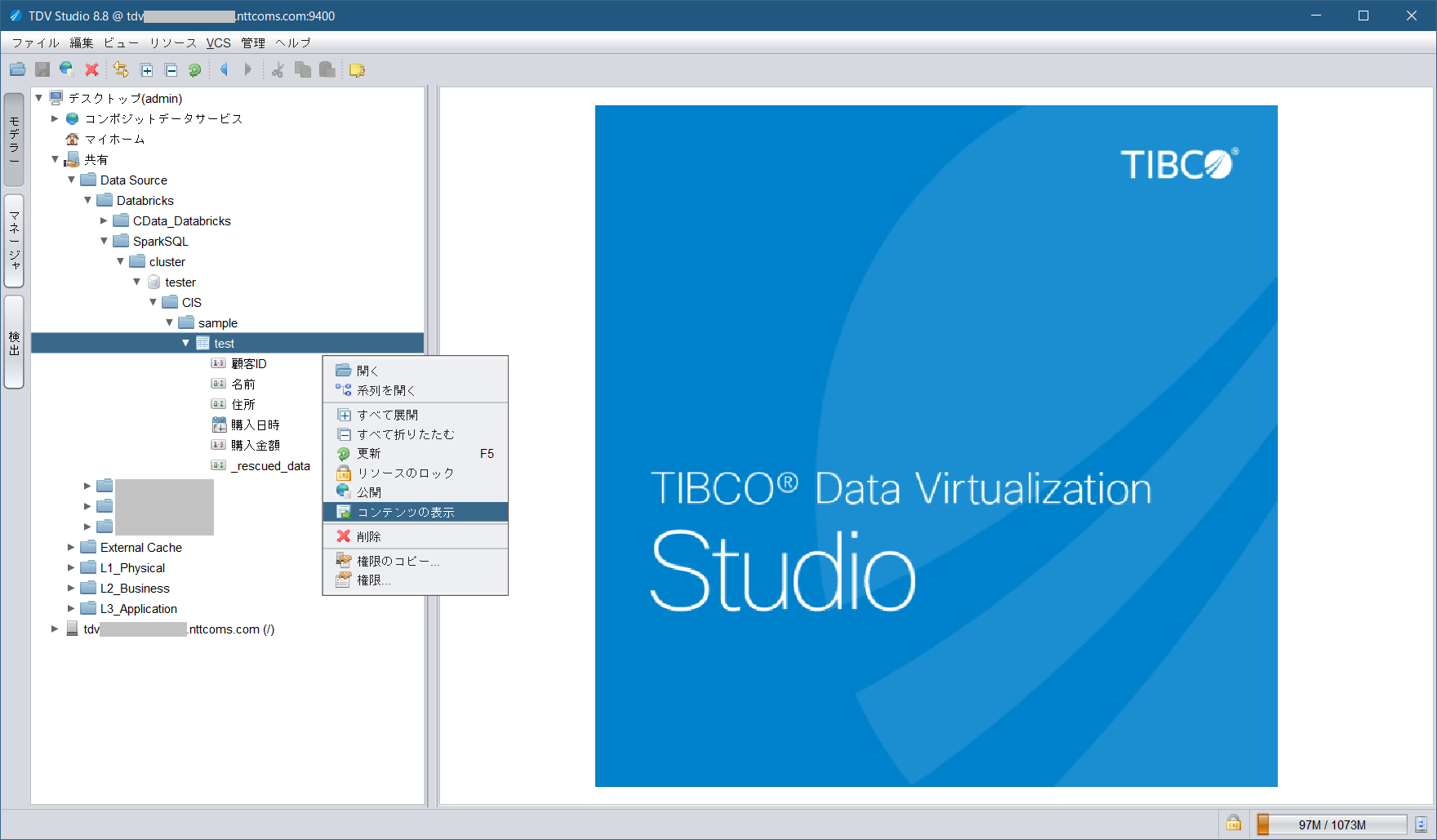Choose 削除 in the context menu
1437x840 pixels.
pyautogui.click(x=416, y=536)
